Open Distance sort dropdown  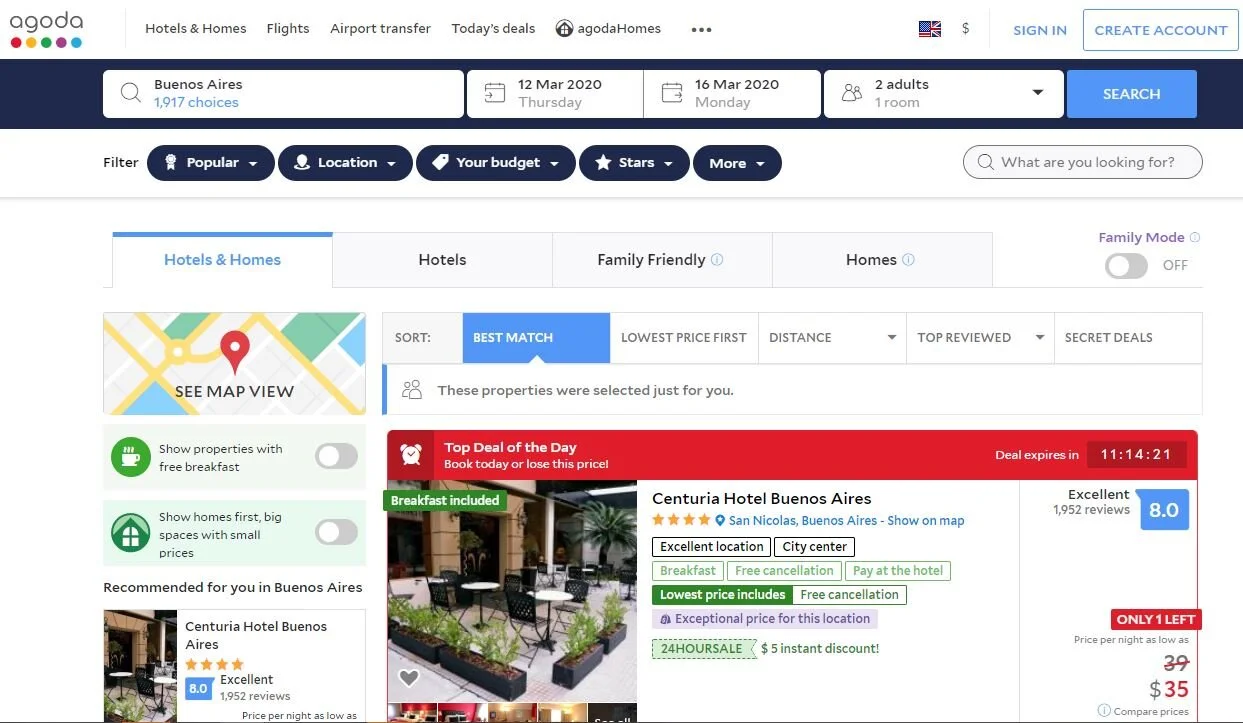(x=832, y=338)
